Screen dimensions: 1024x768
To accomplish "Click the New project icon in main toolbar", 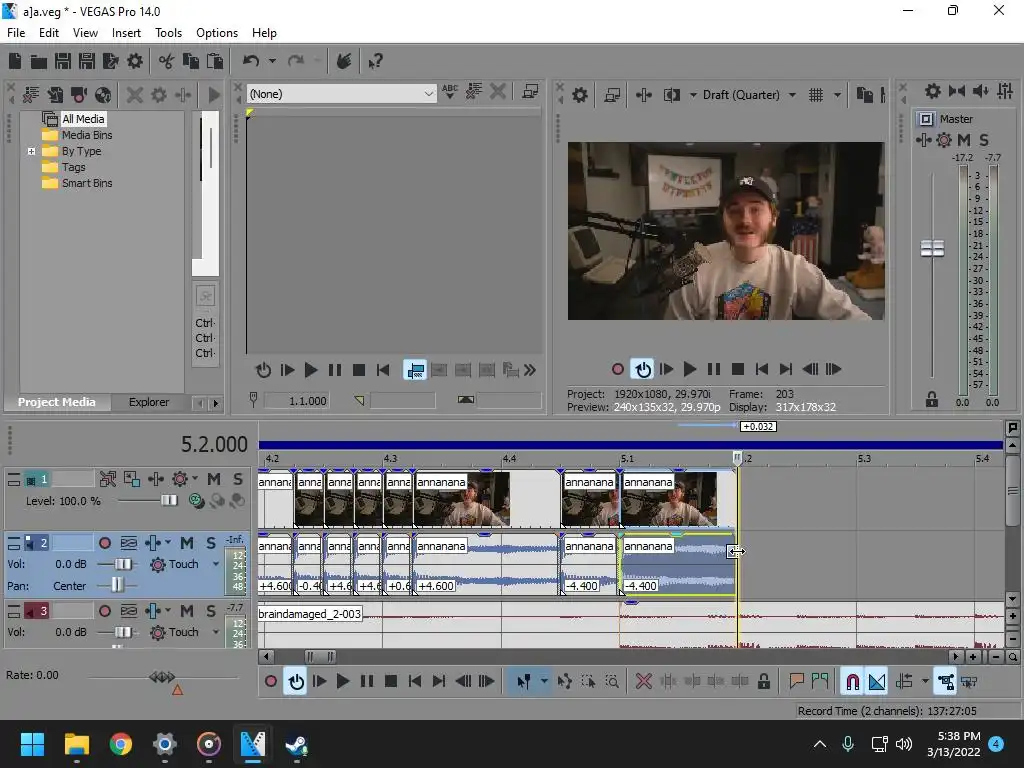I will [15, 61].
